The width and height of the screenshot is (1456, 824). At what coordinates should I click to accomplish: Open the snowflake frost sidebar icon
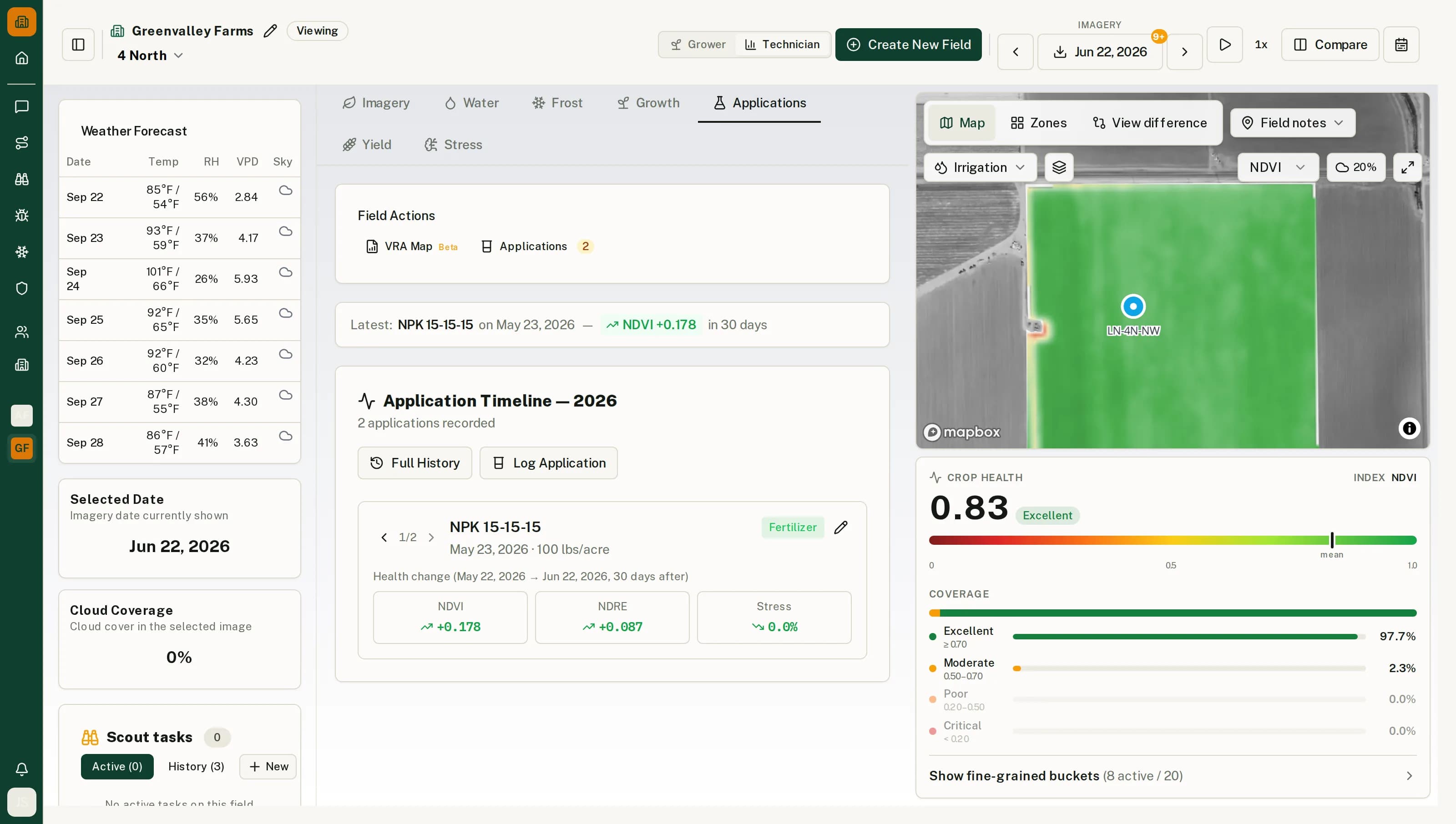pos(21,252)
